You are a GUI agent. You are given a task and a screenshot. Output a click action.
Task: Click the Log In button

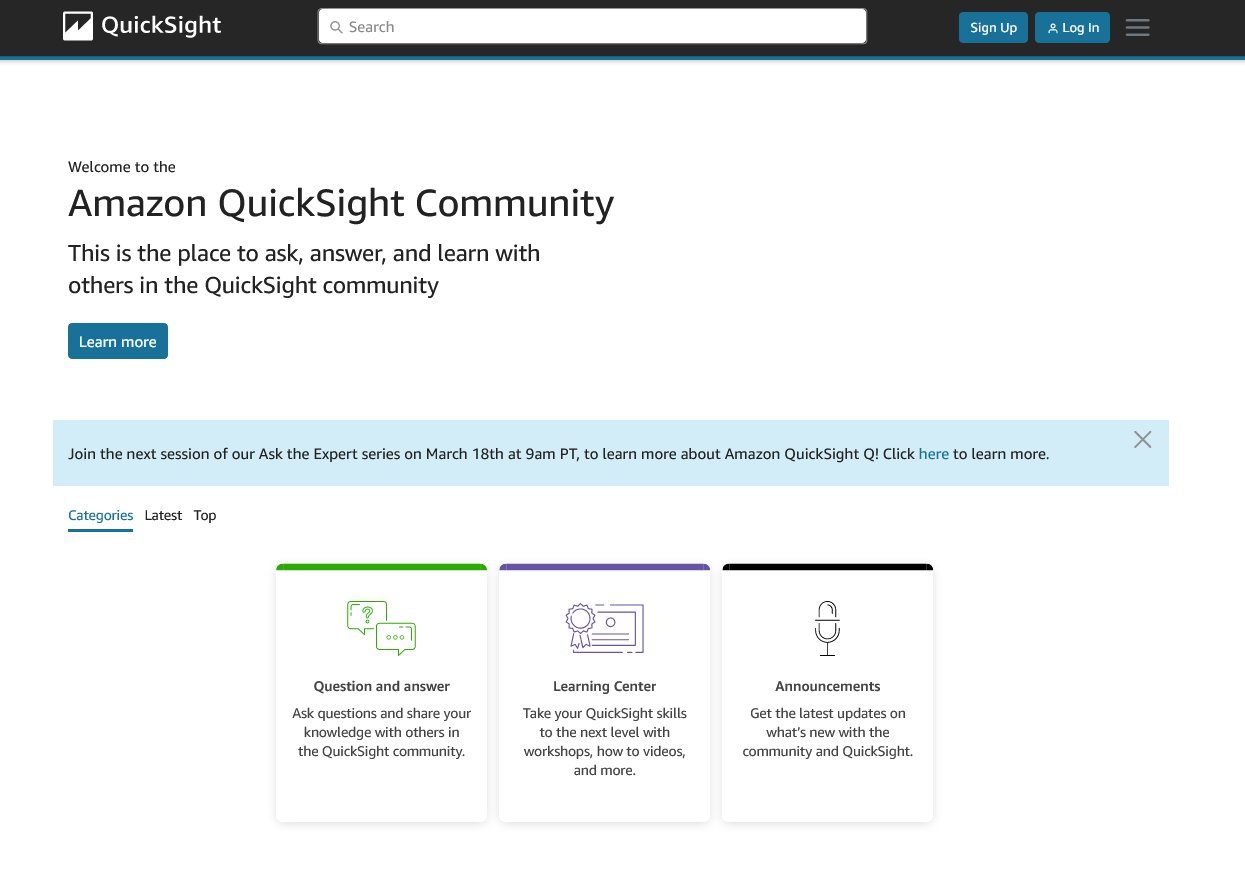point(1072,28)
